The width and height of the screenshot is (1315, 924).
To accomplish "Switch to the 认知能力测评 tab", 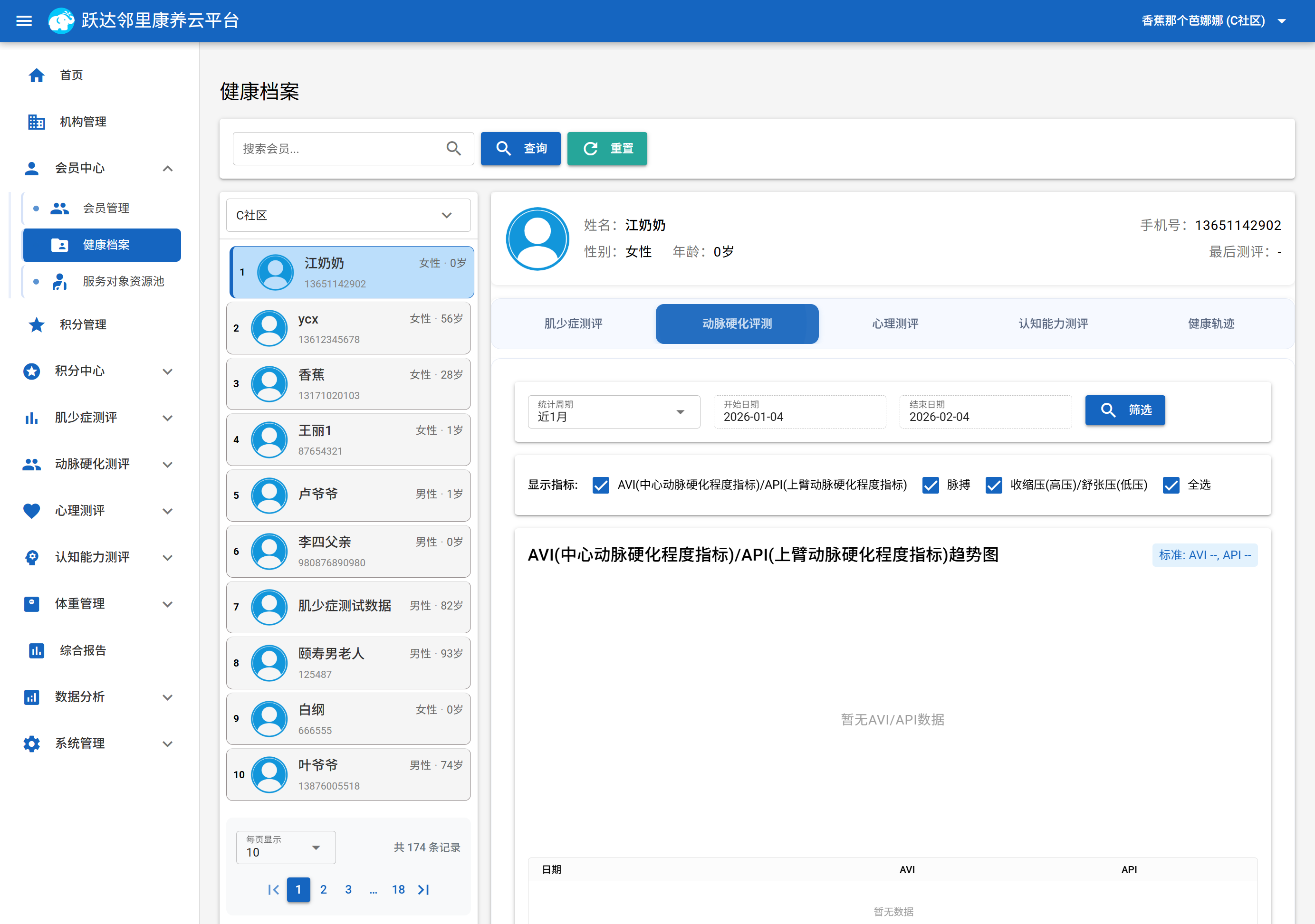I will tap(1053, 324).
